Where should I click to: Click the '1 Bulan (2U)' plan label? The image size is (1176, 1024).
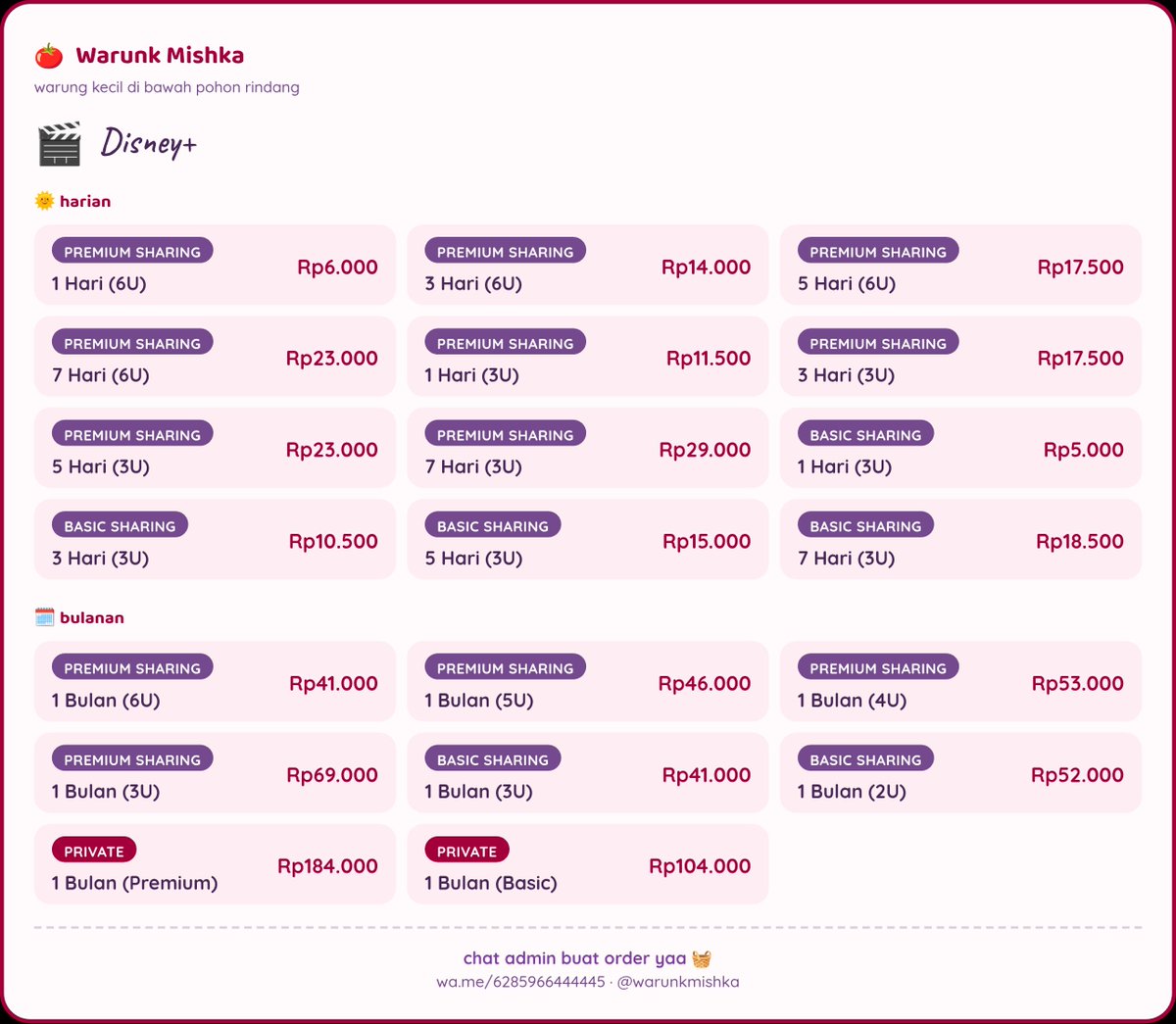(852, 791)
